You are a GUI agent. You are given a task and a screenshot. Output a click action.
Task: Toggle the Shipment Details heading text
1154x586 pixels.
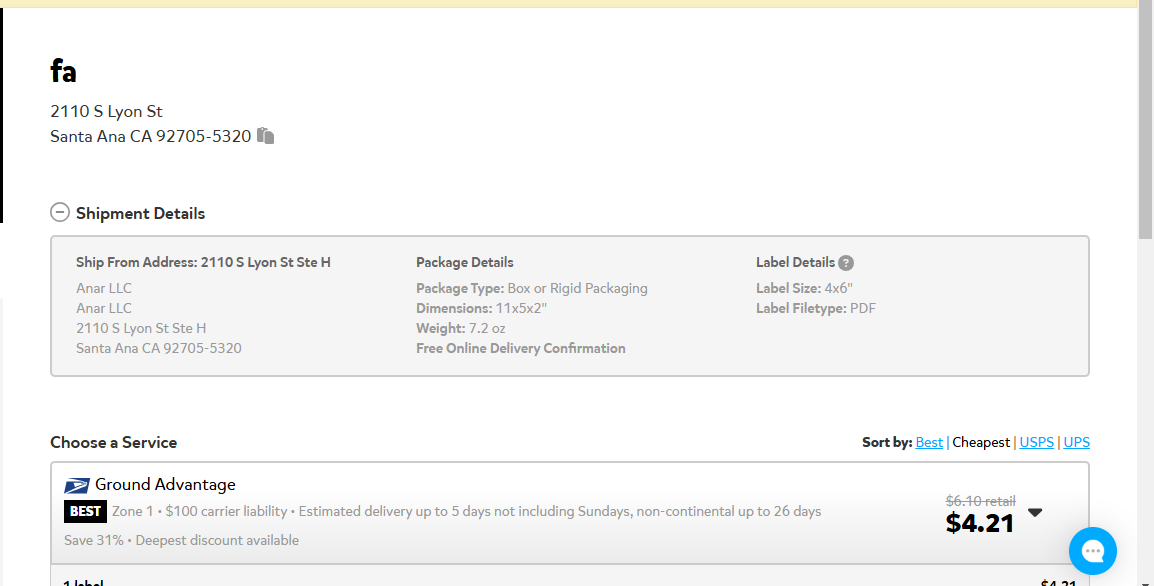[141, 213]
